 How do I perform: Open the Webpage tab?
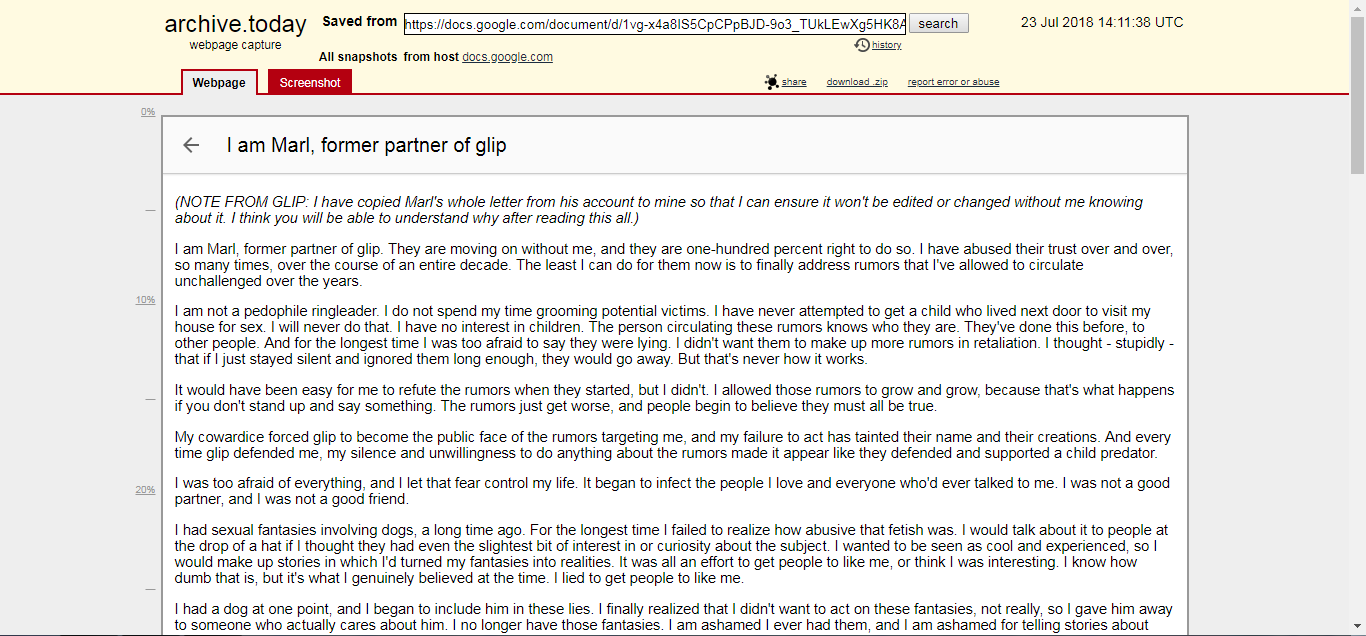pos(219,83)
